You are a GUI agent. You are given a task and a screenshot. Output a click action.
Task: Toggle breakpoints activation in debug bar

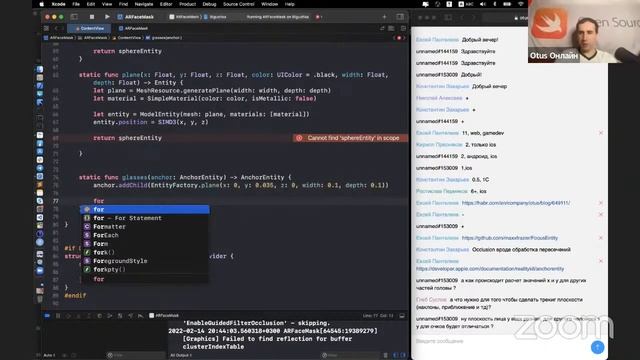47,316
